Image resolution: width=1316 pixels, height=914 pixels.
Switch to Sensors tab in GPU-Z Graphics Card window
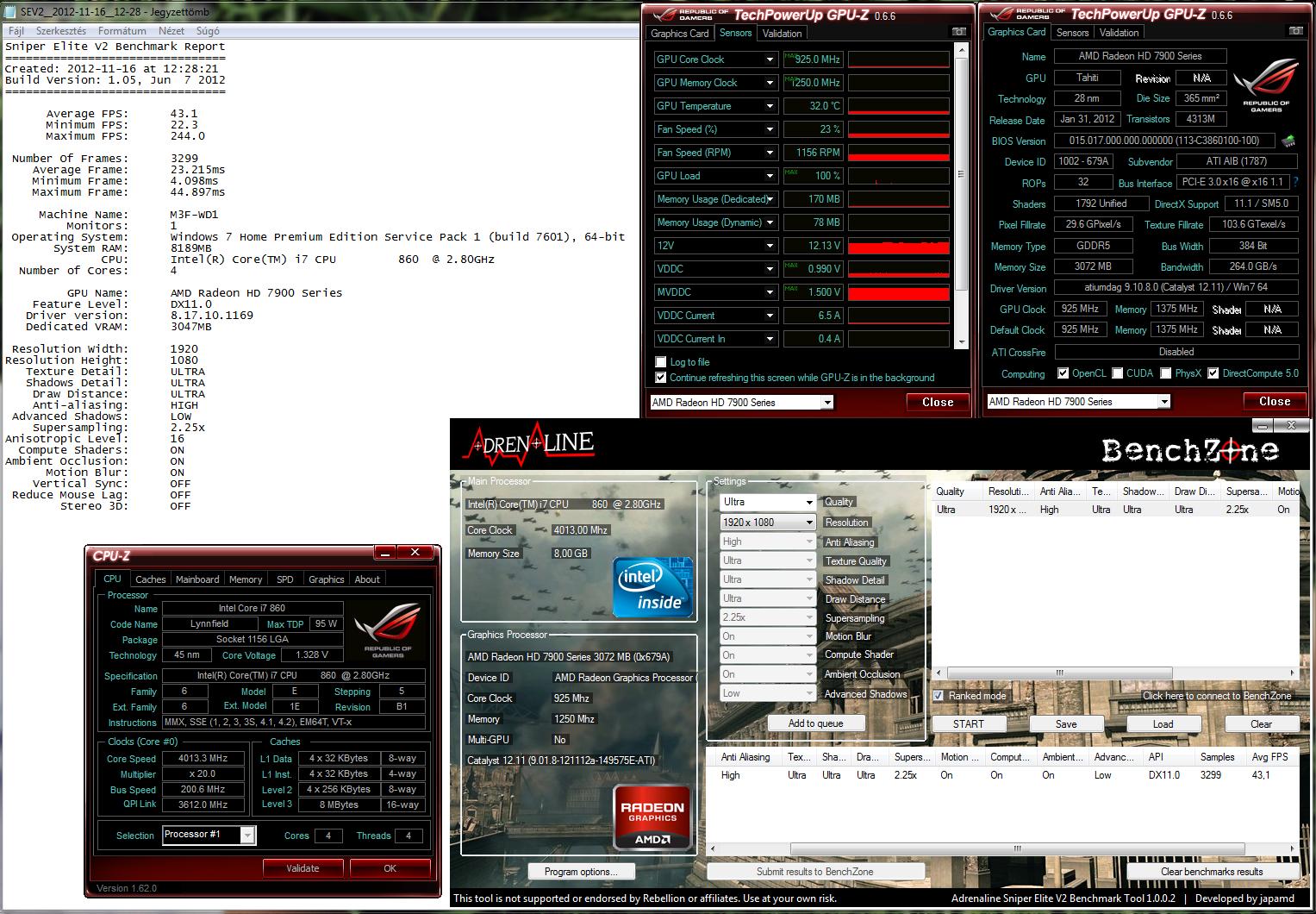(x=1072, y=33)
